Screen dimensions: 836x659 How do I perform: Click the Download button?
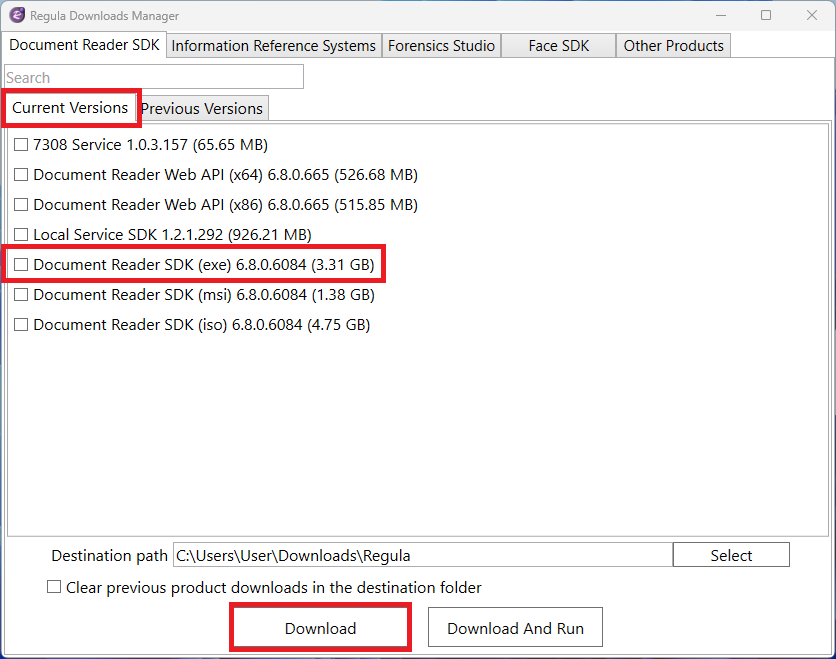320,628
